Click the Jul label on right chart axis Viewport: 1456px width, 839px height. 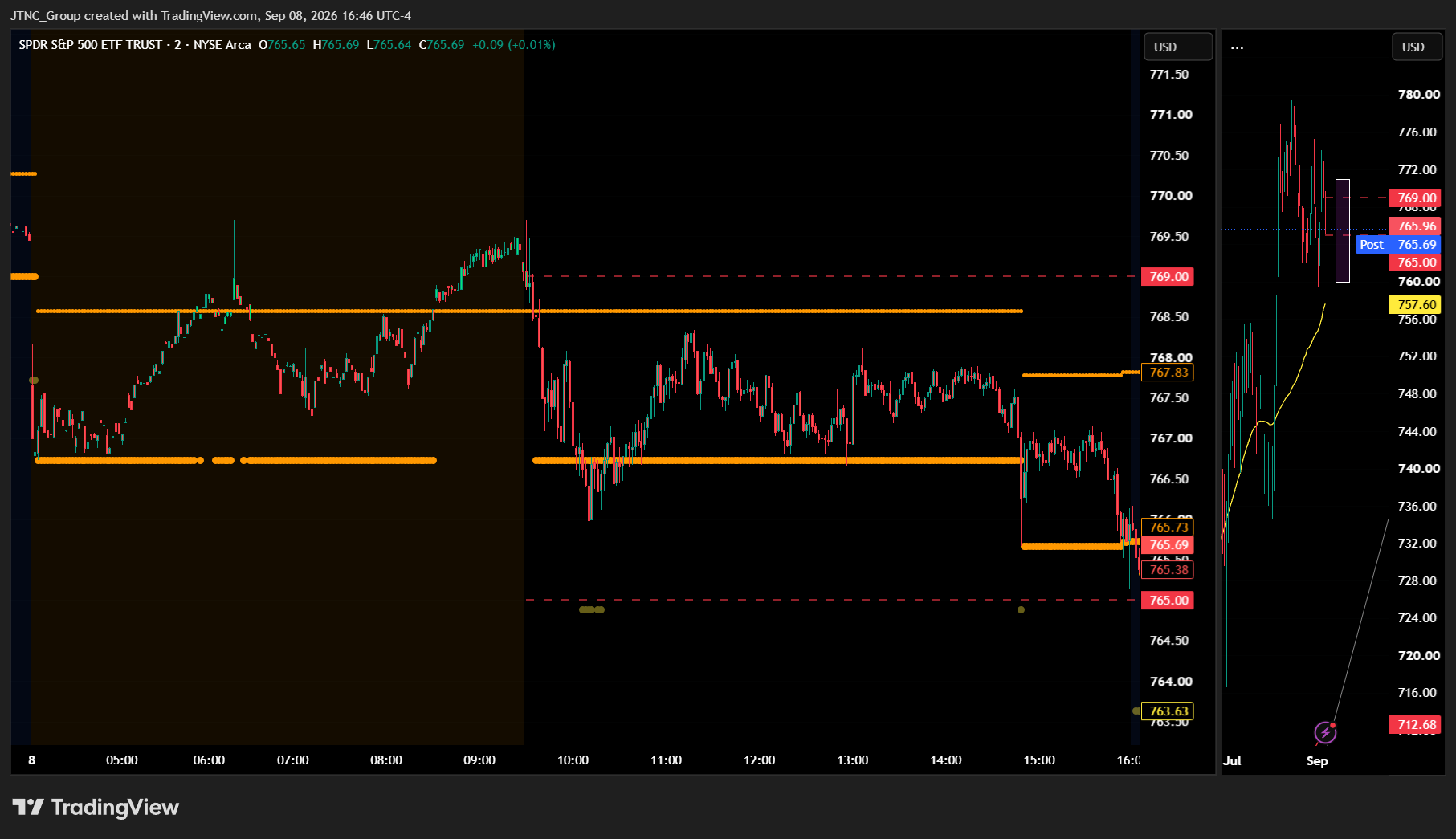(1232, 760)
